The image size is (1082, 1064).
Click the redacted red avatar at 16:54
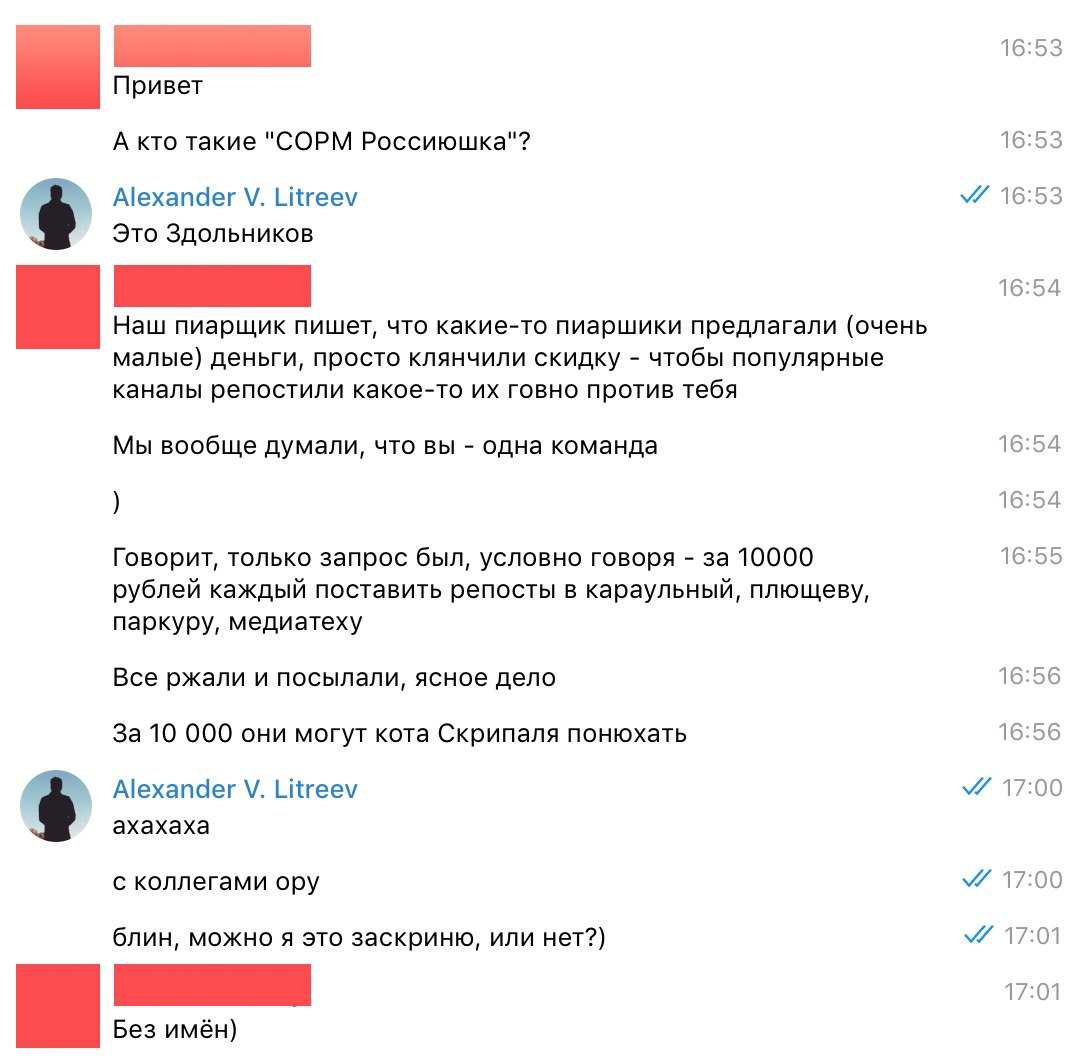click(x=58, y=307)
